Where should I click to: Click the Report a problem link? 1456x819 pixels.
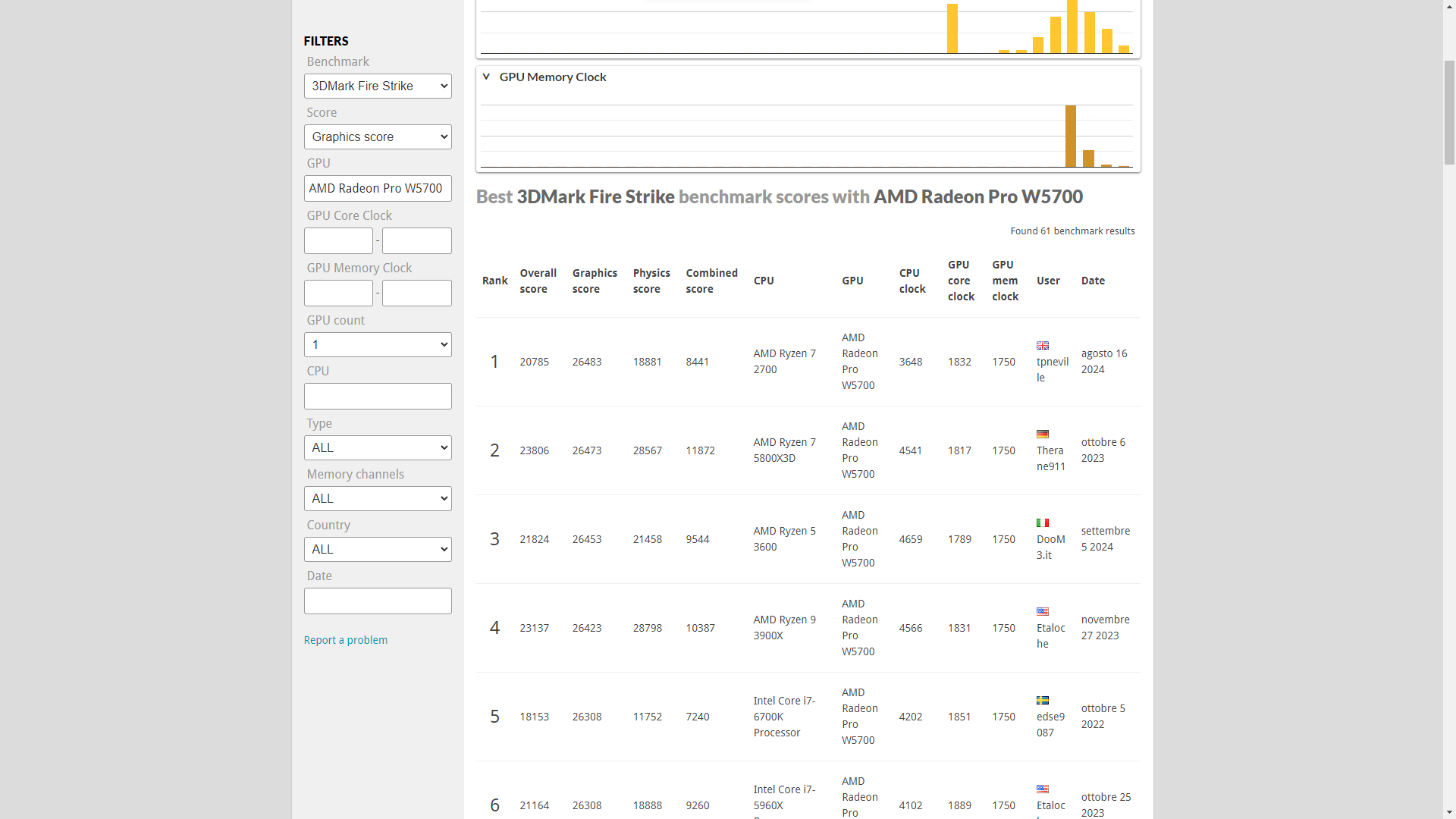346,640
